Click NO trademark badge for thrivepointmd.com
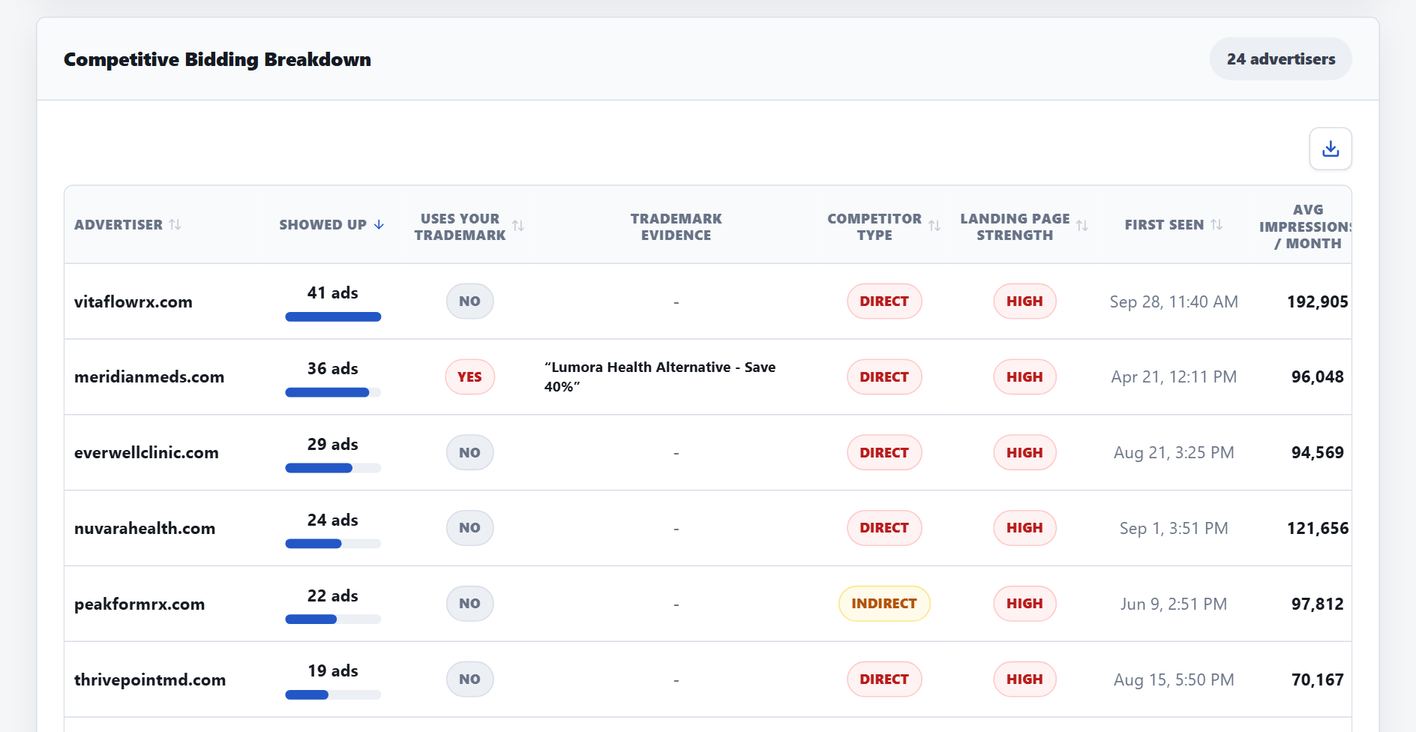The height and width of the screenshot is (732, 1416). pyautogui.click(x=469, y=679)
